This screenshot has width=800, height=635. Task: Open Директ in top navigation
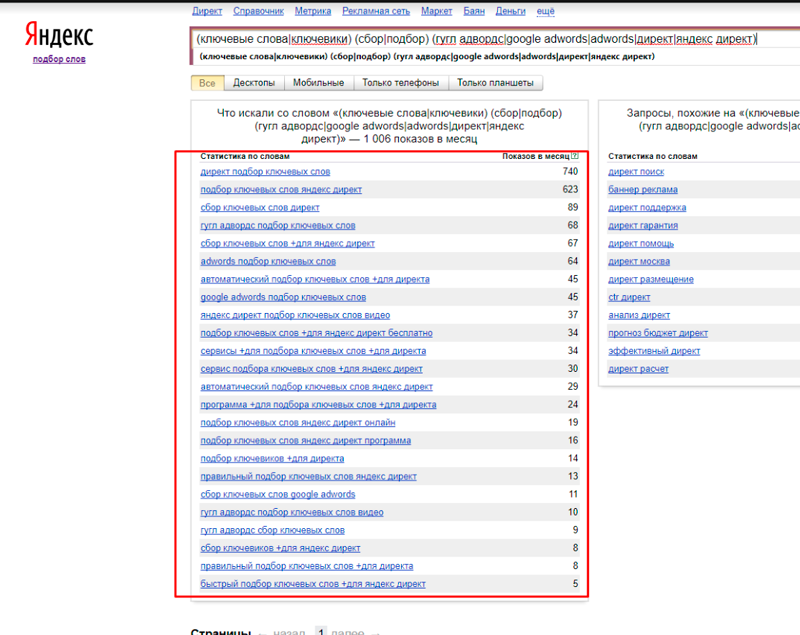(x=207, y=11)
